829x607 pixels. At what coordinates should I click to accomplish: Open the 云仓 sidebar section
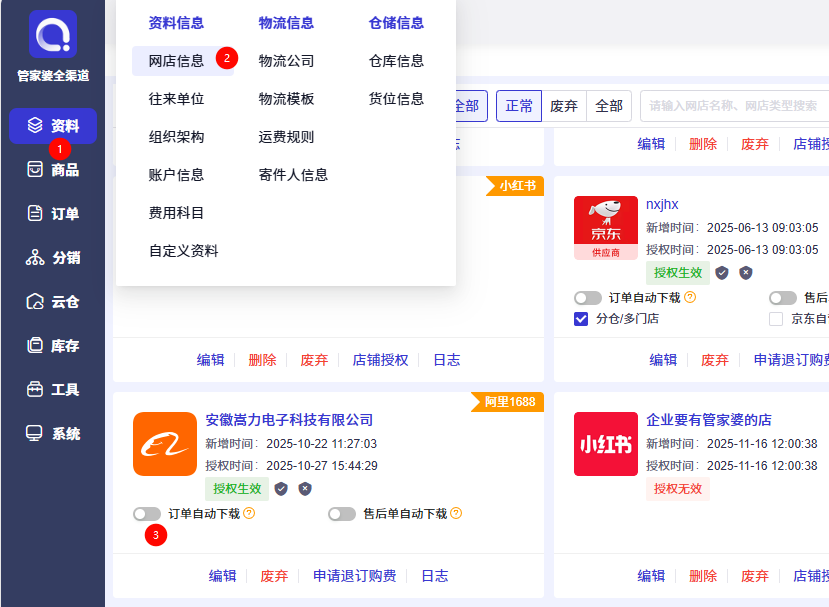[53, 302]
